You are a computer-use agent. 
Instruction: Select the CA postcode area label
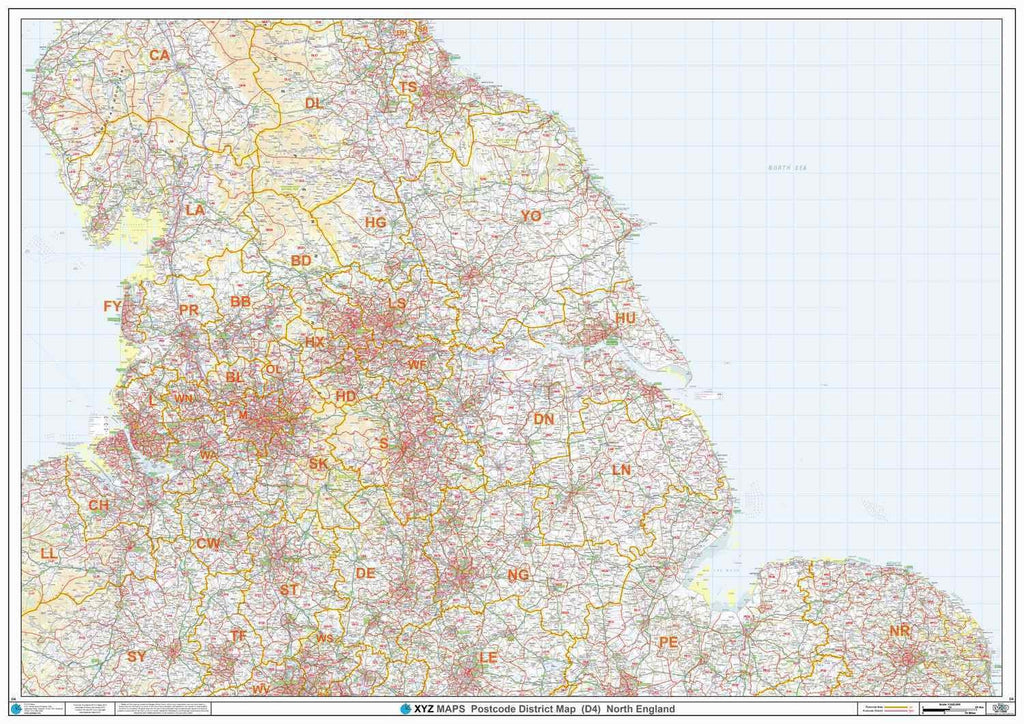(x=159, y=55)
